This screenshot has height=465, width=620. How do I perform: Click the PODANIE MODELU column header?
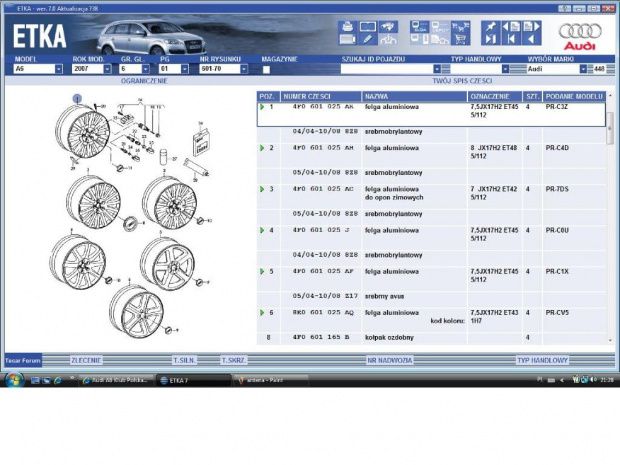click(574, 96)
